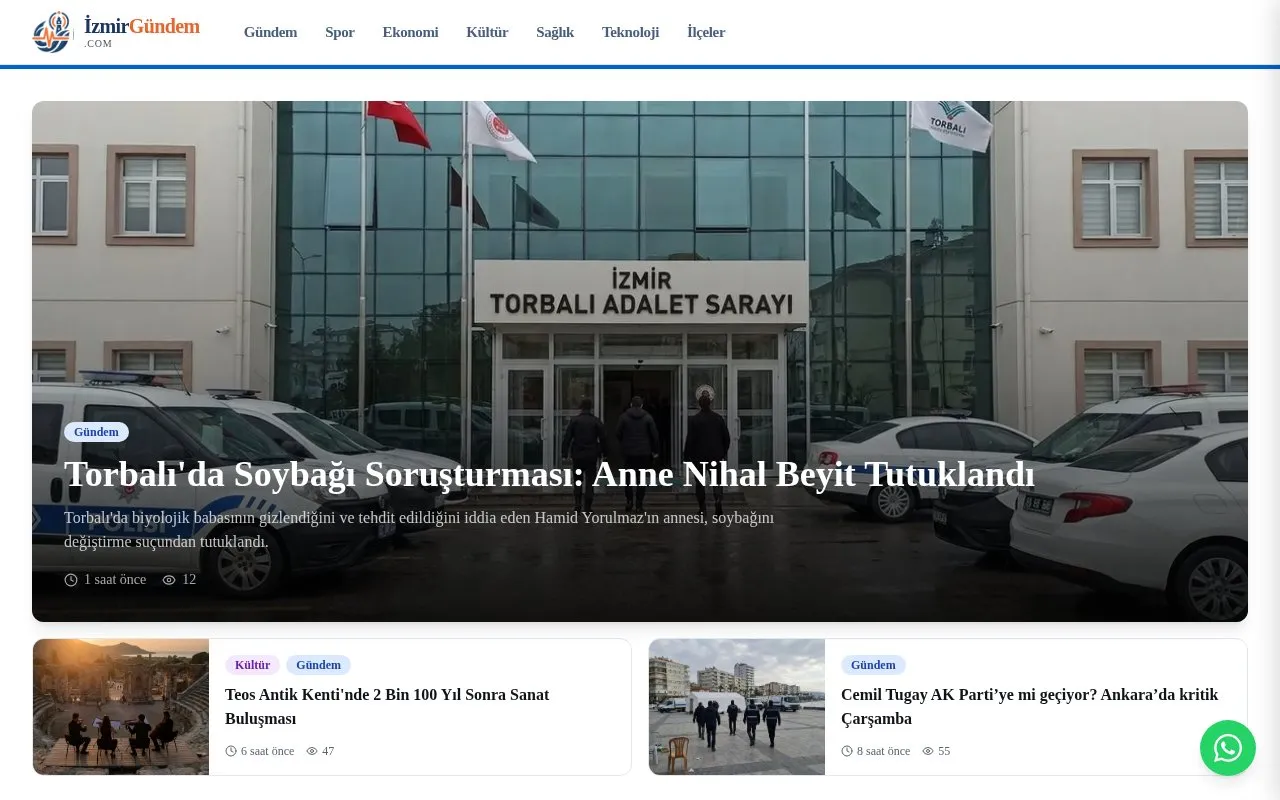Open the Teos amphitheater concert thumbnail
This screenshot has width=1280, height=800.
121,707
